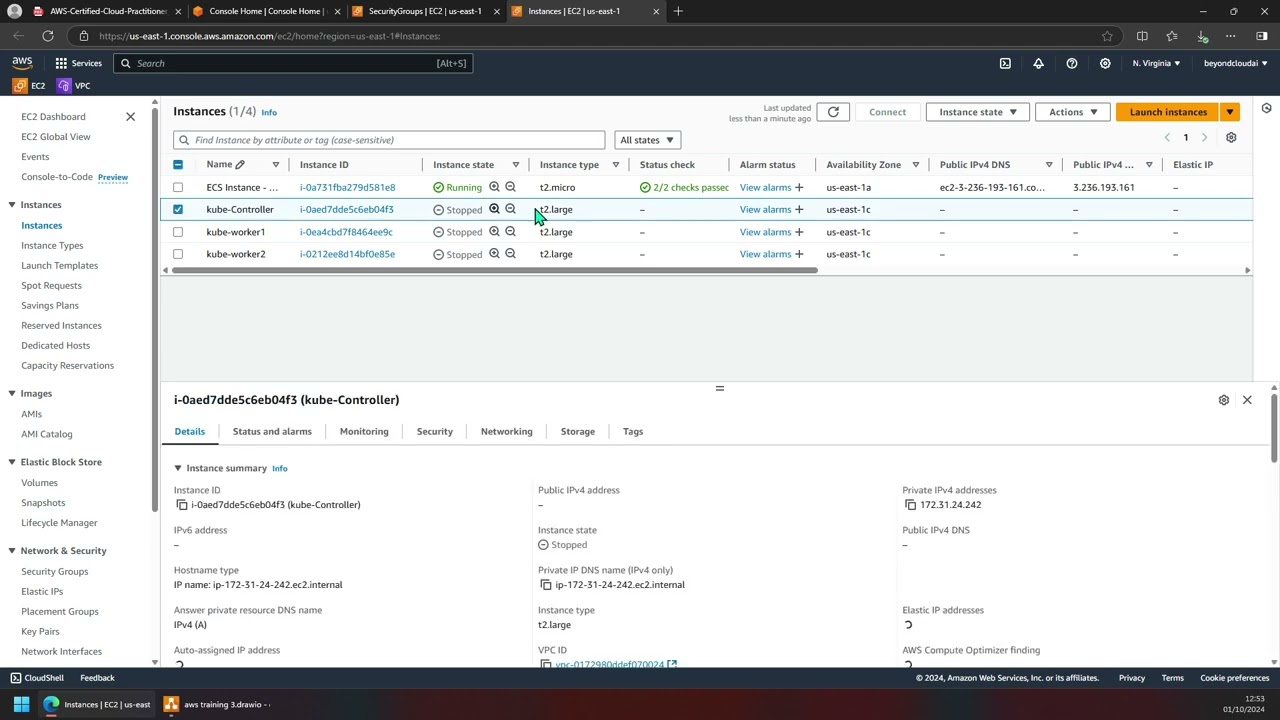Screen dimensions: 1280x720
Task: Open the VPC ID link
Action: [x=616, y=664]
